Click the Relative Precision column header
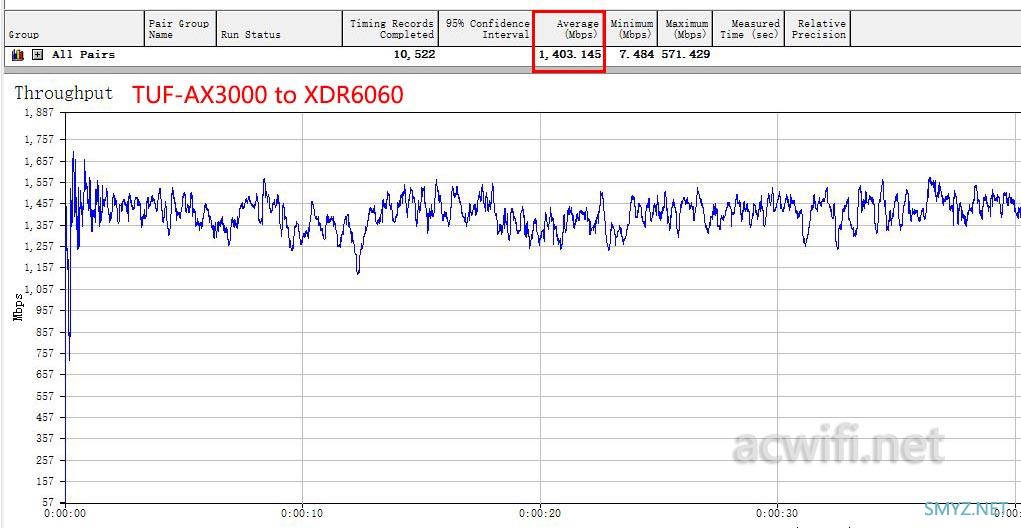This screenshot has height=528, width=1021. (818, 29)
